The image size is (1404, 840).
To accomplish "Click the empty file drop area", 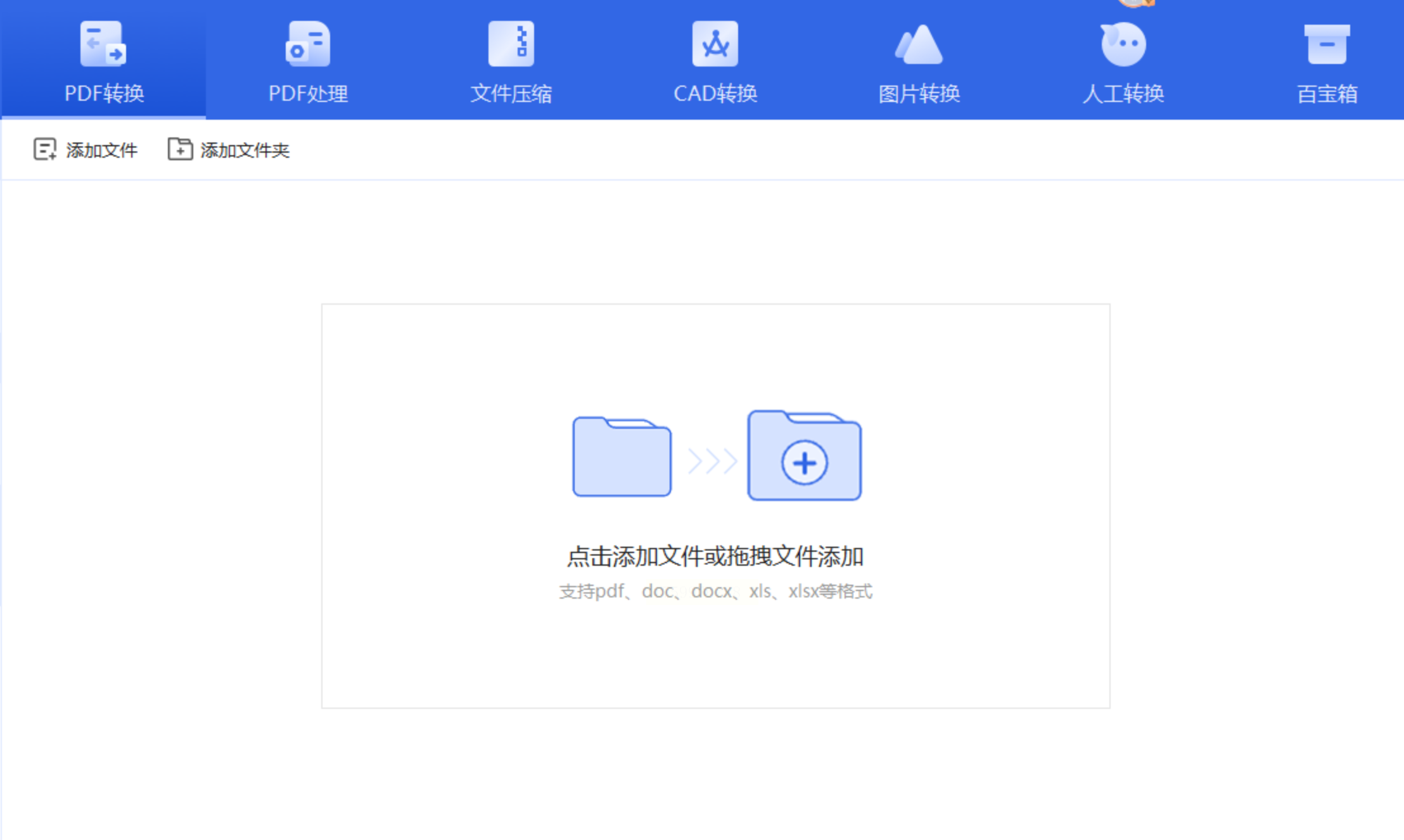I will (x=715, y=659).
